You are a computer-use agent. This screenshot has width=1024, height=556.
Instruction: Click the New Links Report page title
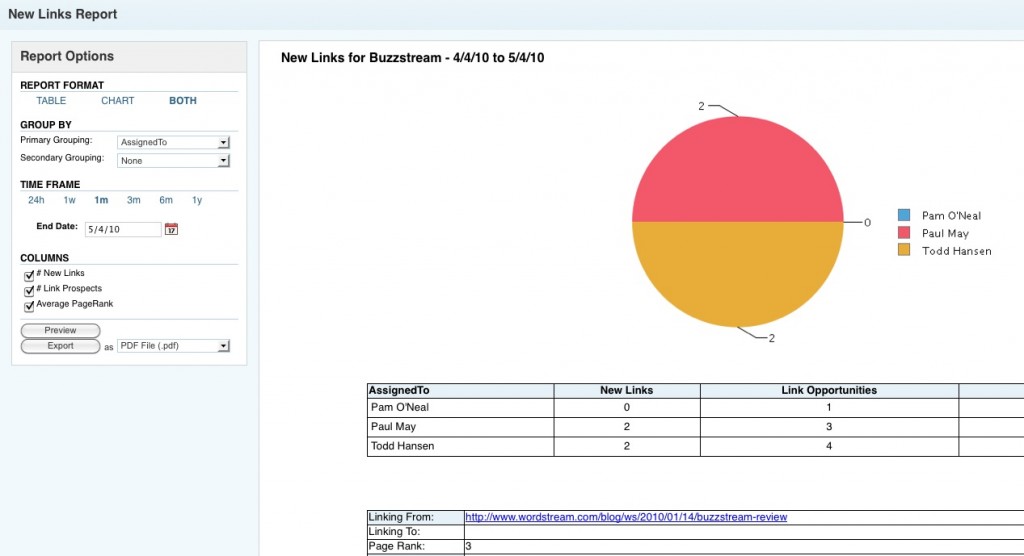(63, 14)
